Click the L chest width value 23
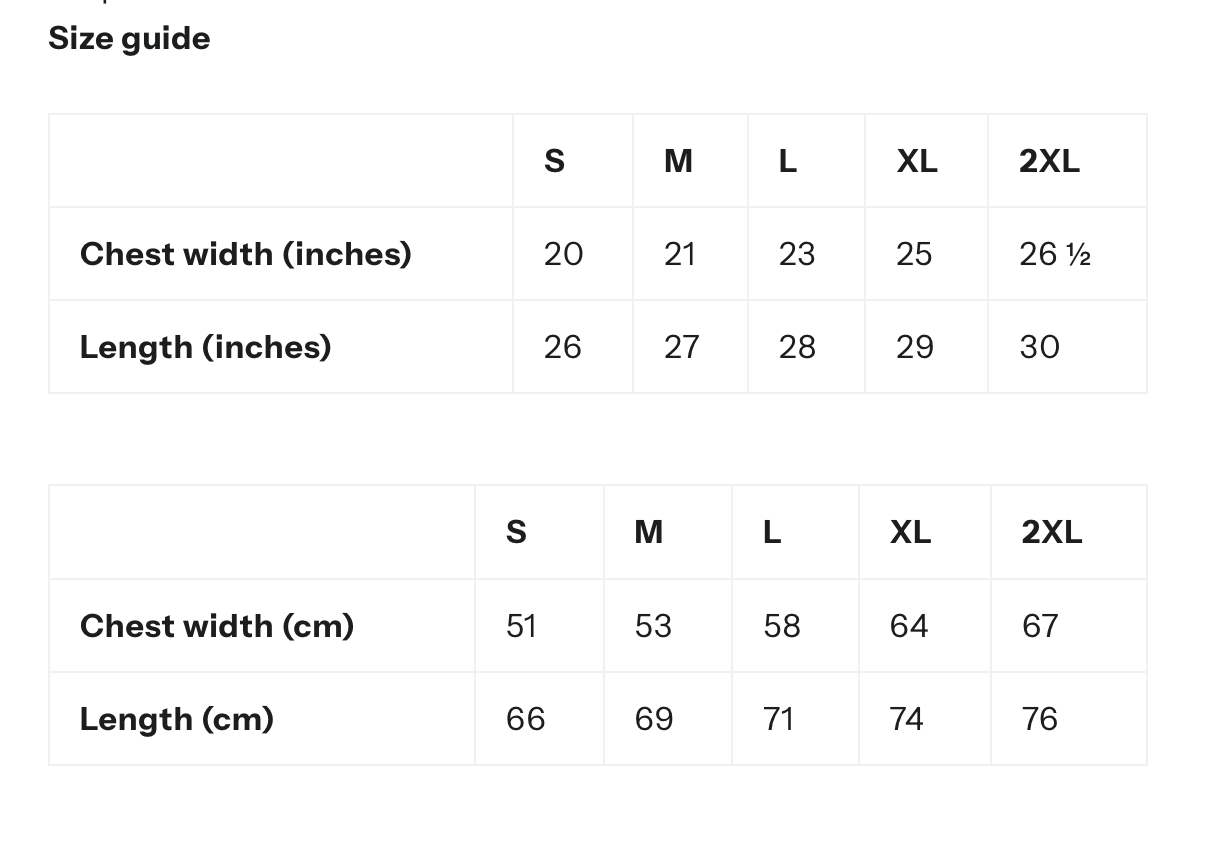 tap(797, 254)
